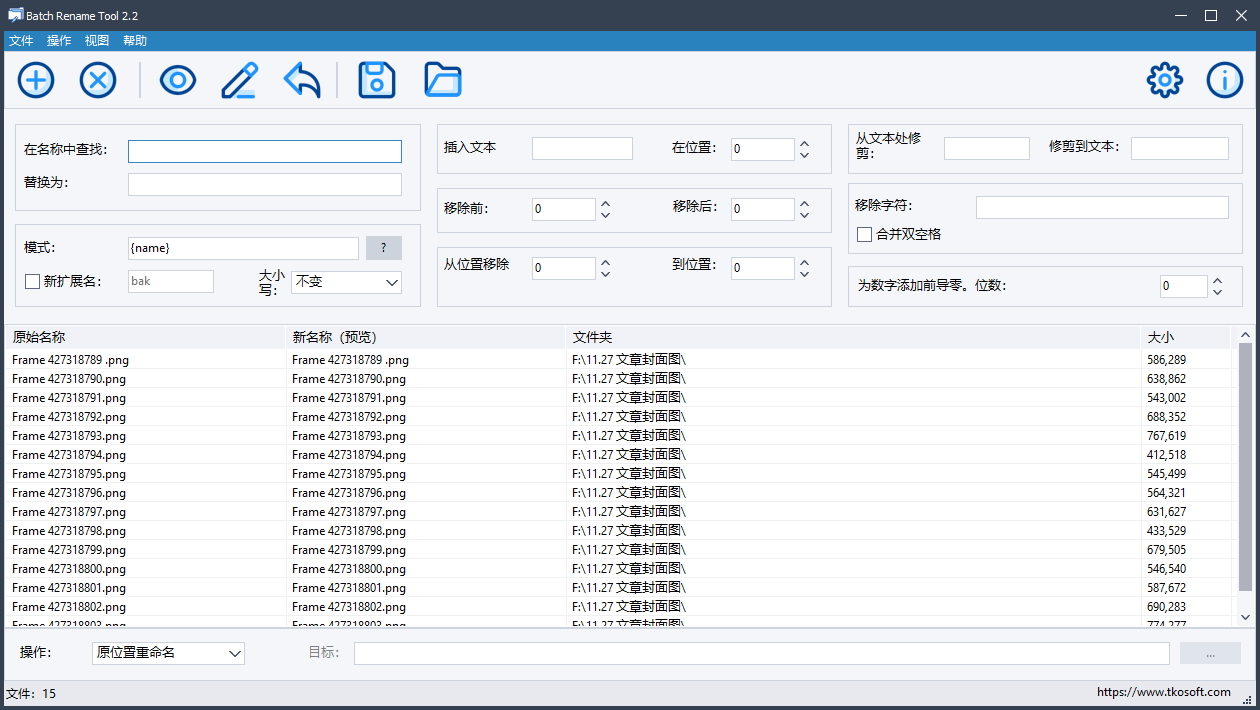Click the preview eye icon
This screenshot has width=1260, height=710.
point(178,80)
